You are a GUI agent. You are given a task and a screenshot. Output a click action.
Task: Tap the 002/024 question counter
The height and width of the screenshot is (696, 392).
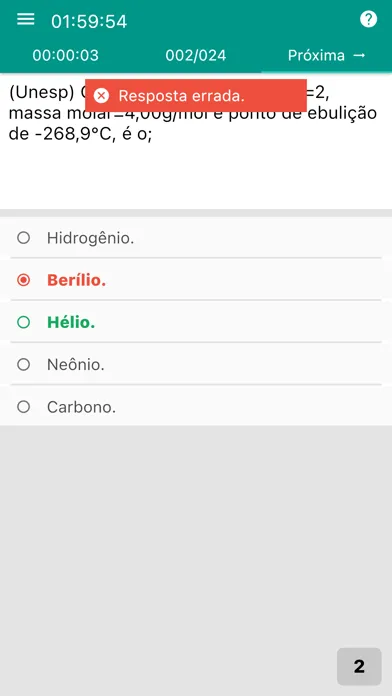pyautogui.click(x=196, y=55)
